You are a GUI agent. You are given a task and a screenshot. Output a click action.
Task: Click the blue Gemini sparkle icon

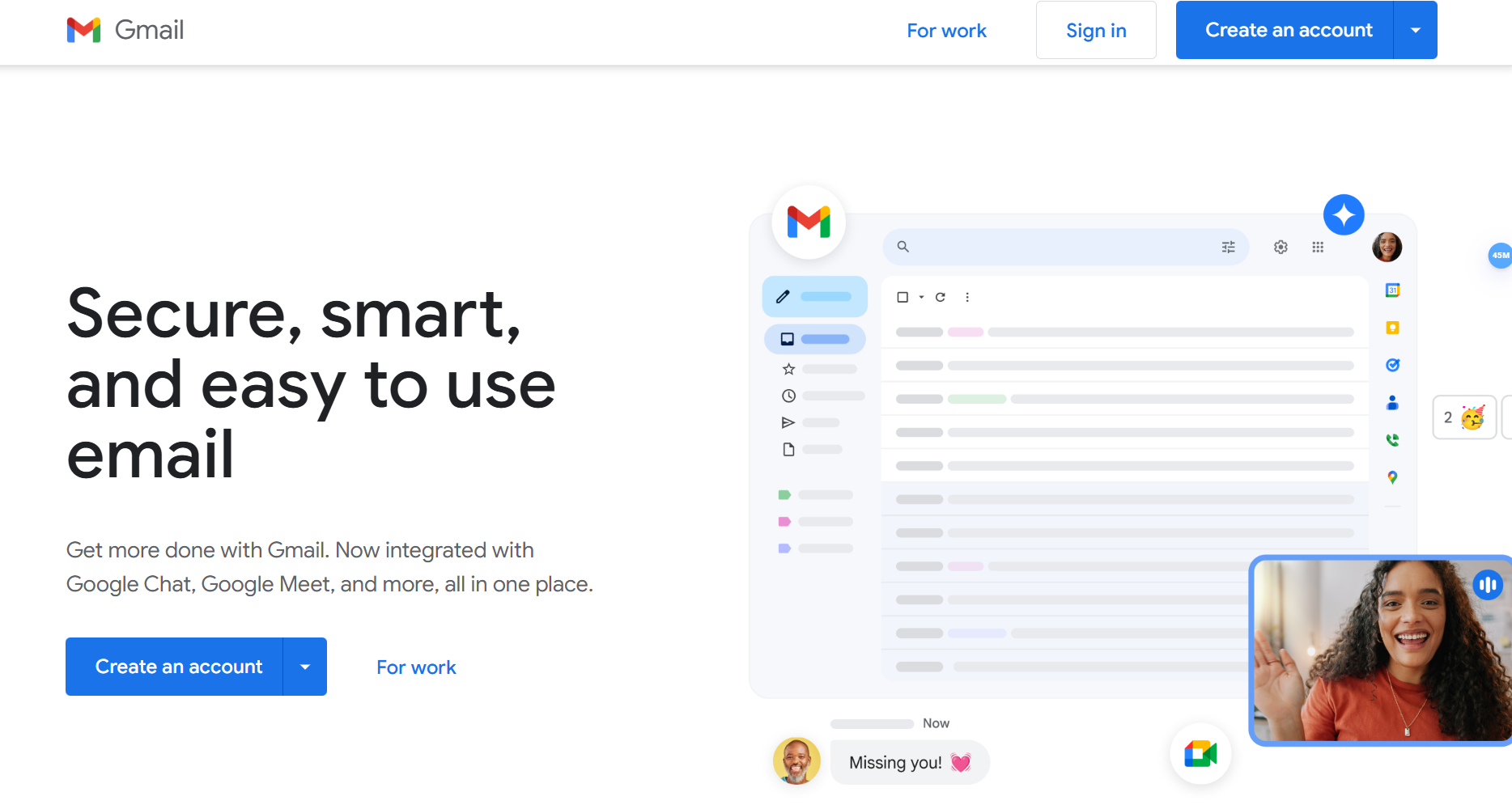point(1344,214)
